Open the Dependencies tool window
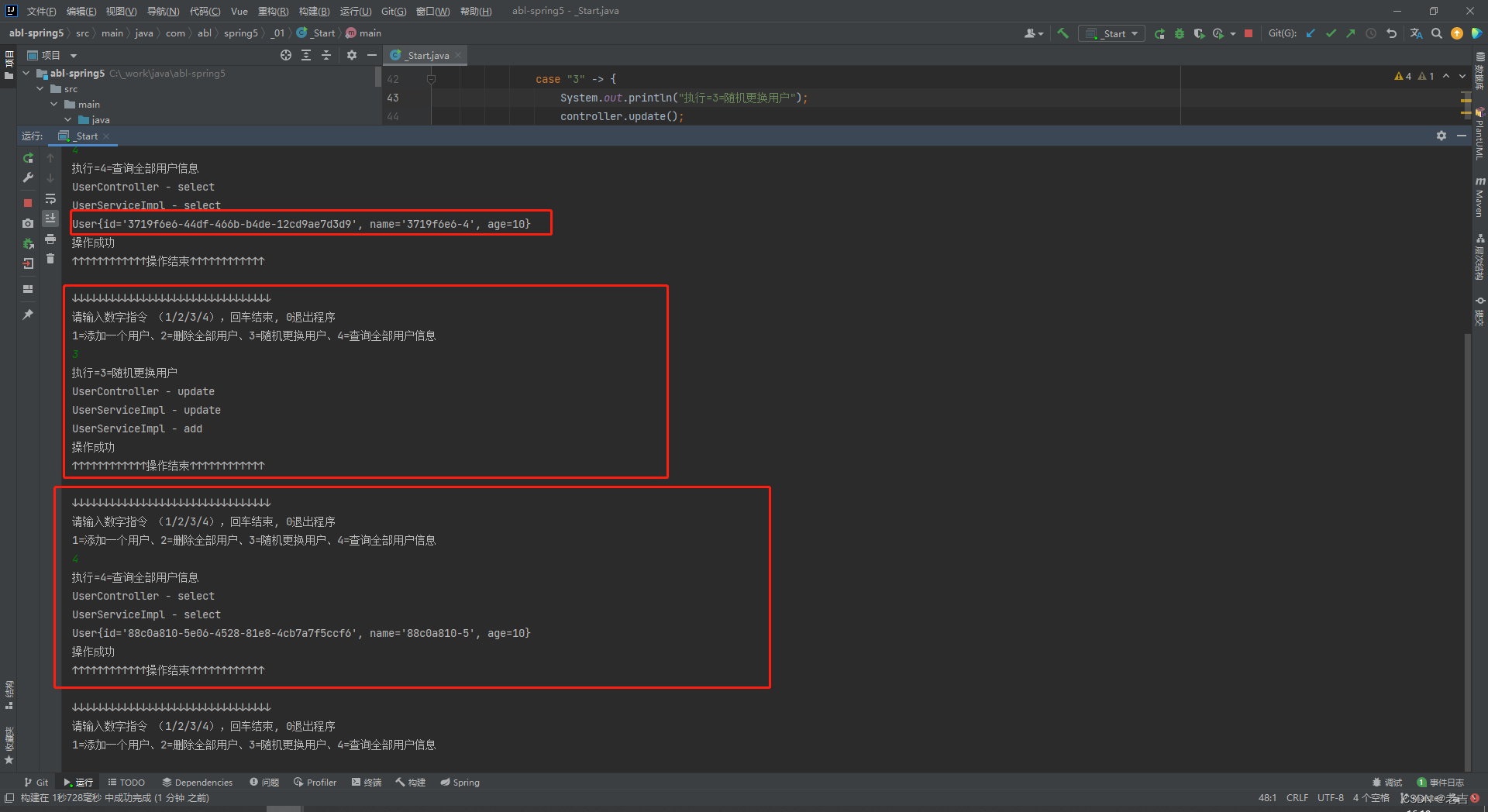The height and width of the screenshot is (812, 1488). pos(197,783)
